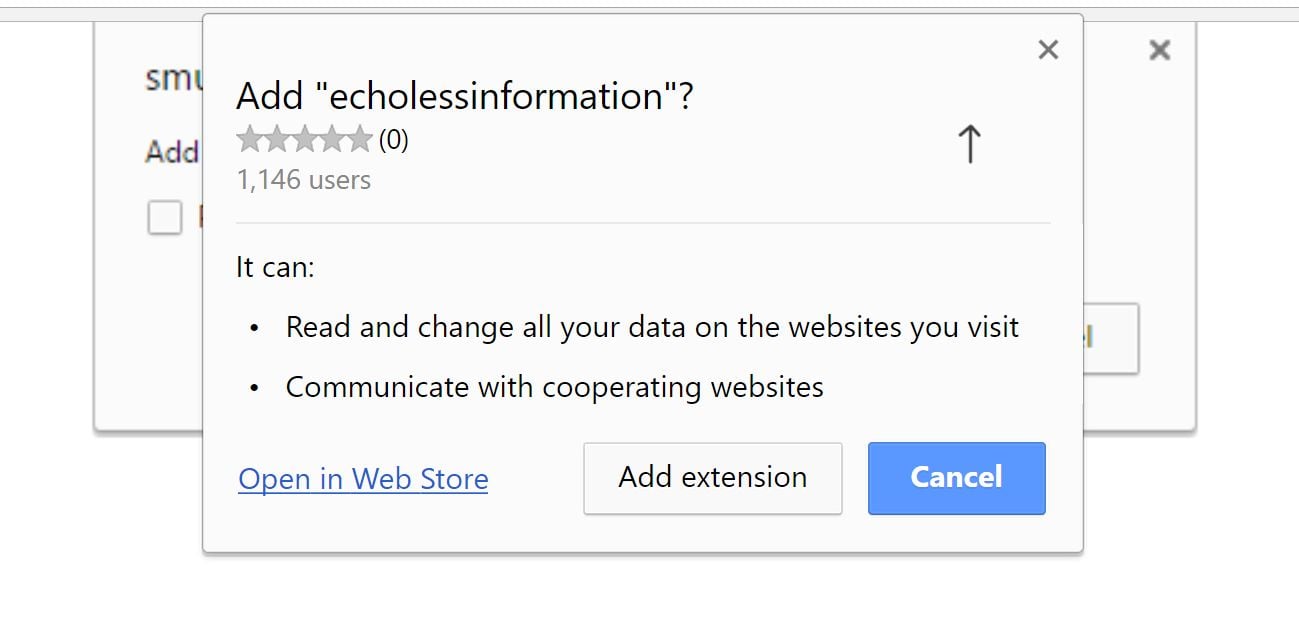The width and height of the screenshot is (1299, 641).
Task: Tick the checkbox in the background dialog
Action: [165, 217]
